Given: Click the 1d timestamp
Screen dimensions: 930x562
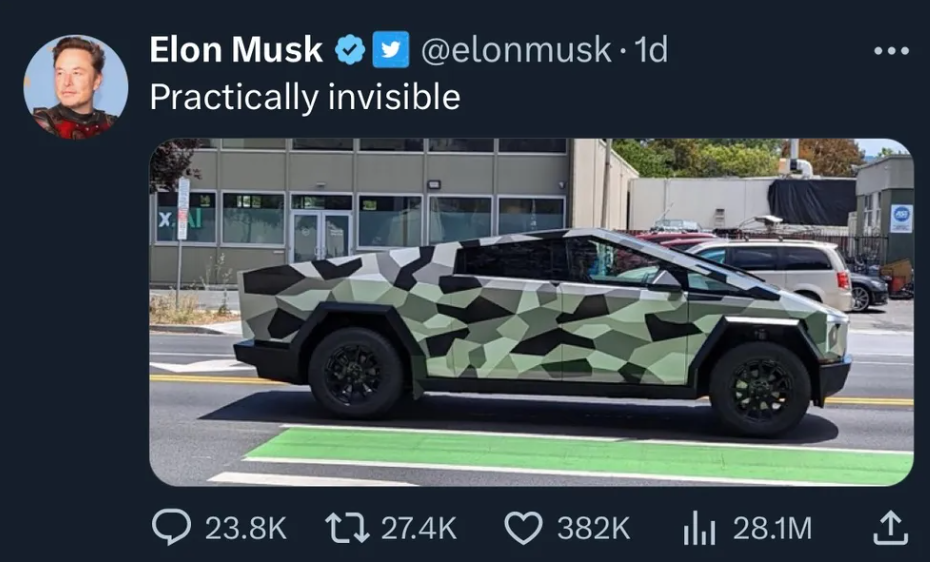Looking at the screenshot, I should (651, 50).
